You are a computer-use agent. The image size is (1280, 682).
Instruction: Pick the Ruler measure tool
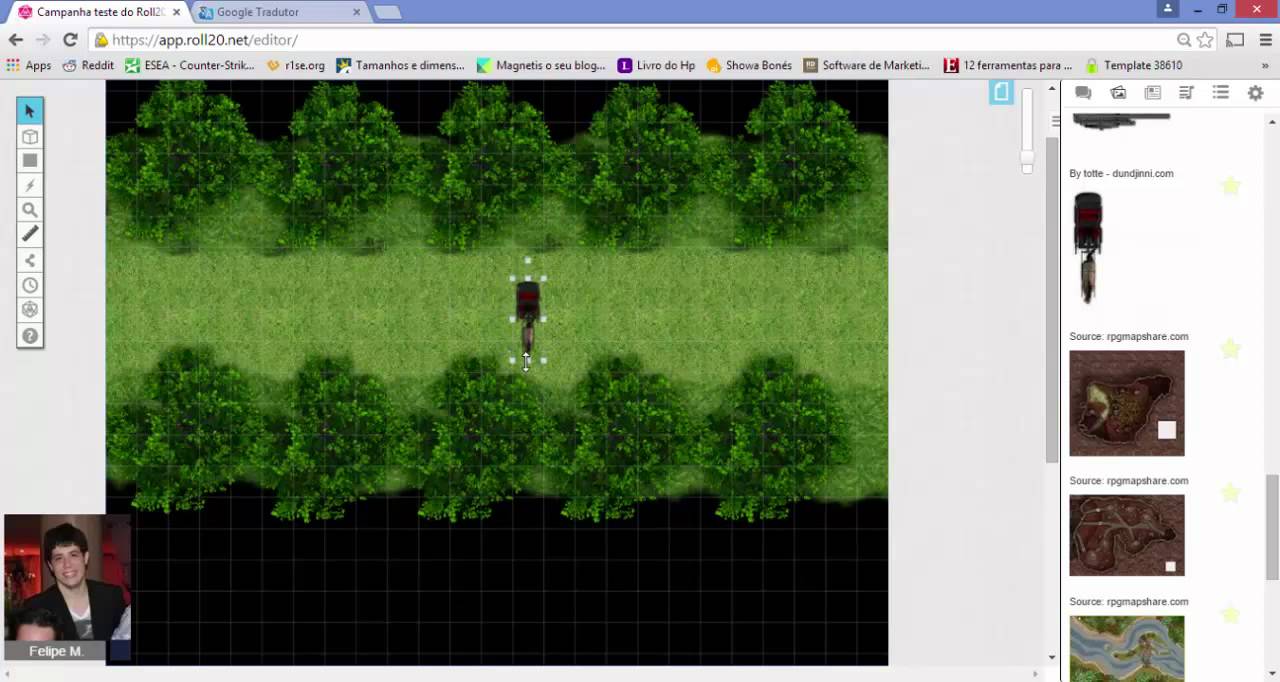click(x=30, y=235)
